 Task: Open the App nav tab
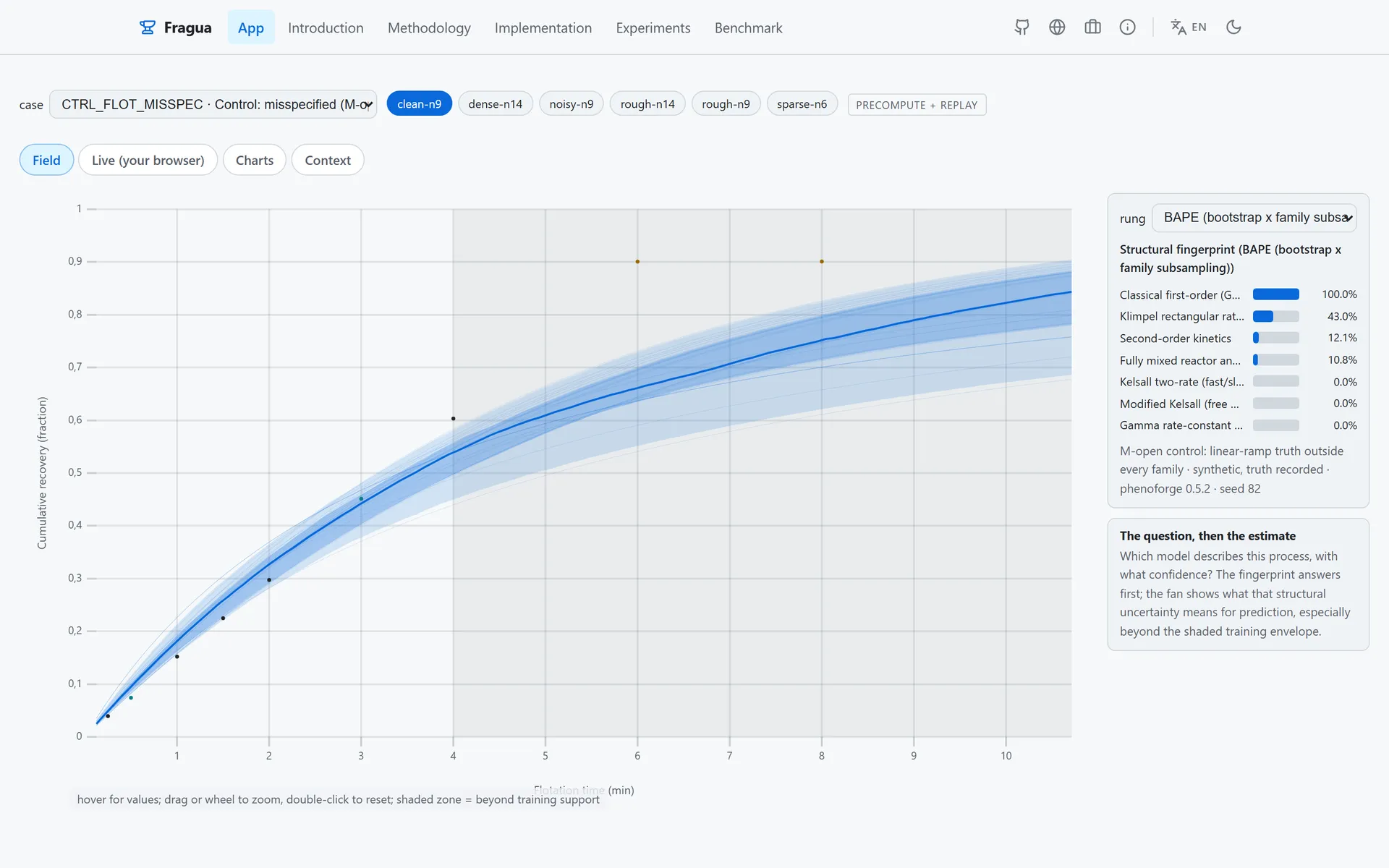point(251,27)
